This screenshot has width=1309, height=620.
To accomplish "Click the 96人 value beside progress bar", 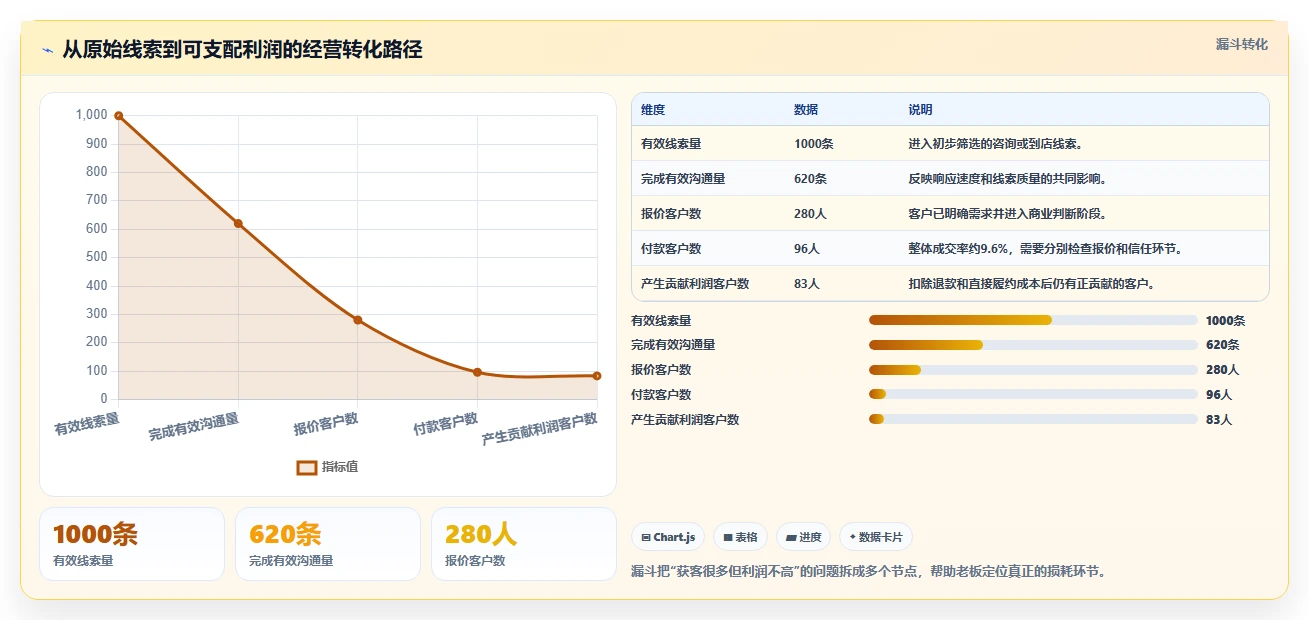I will pos(1219,395).
